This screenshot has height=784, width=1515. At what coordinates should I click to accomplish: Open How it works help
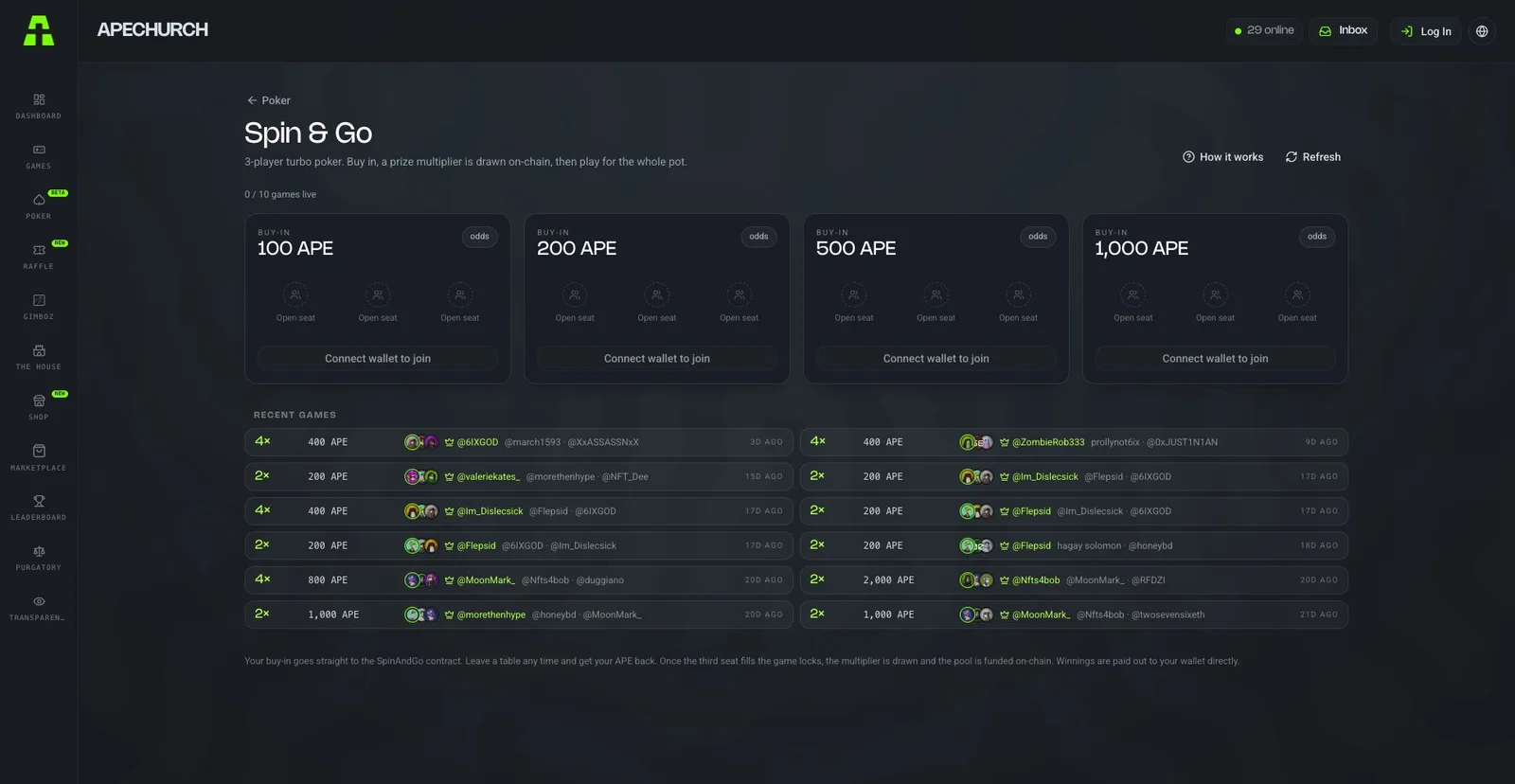point(1222,157)
